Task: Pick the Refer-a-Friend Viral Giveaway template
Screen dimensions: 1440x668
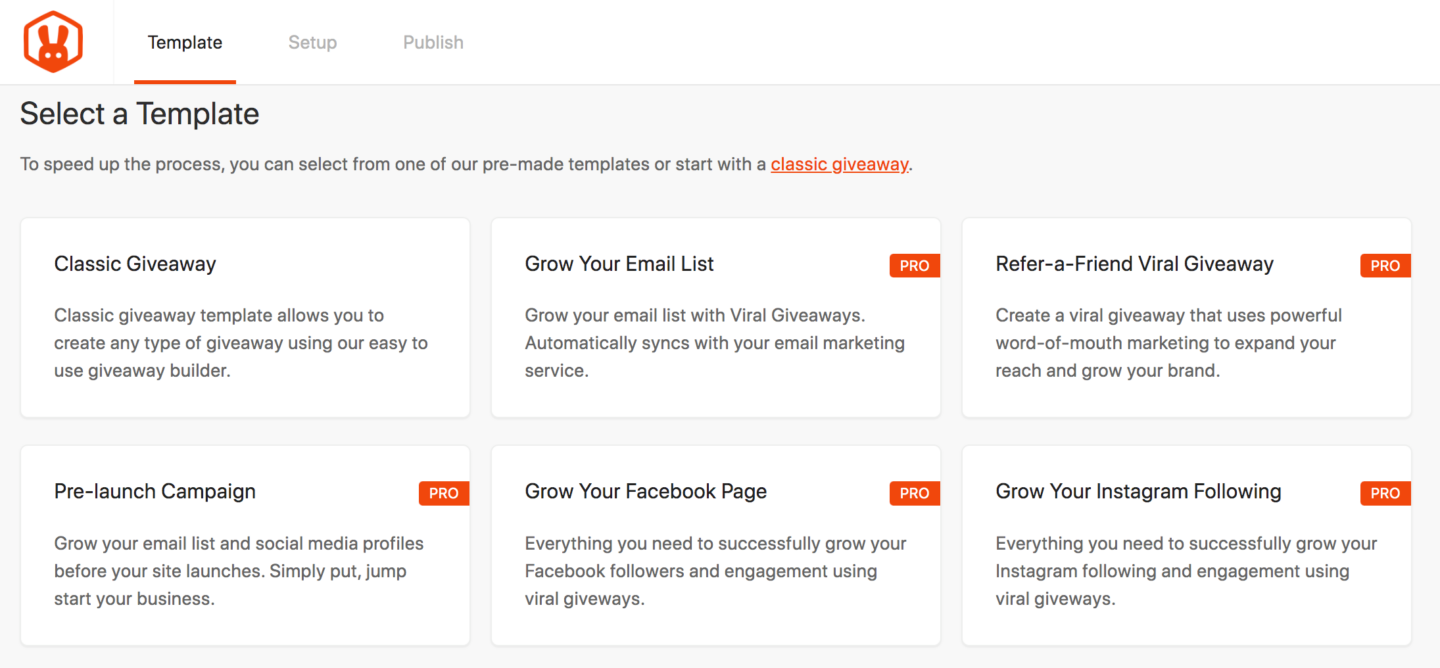Action: (x=1186, y=317)
